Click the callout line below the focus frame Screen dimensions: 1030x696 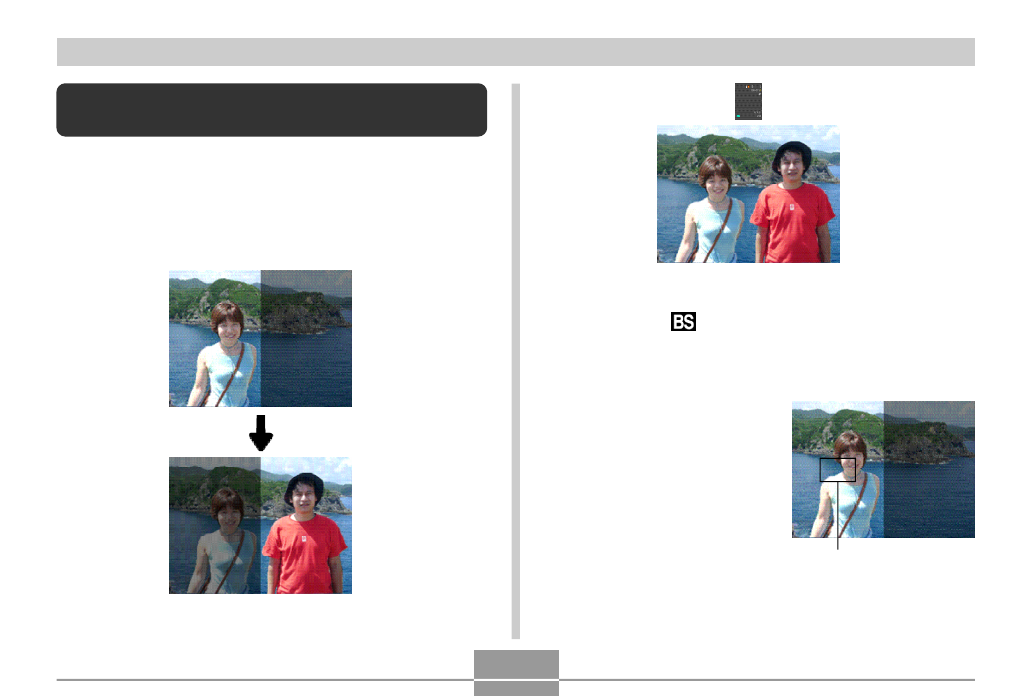pos(838,515)
